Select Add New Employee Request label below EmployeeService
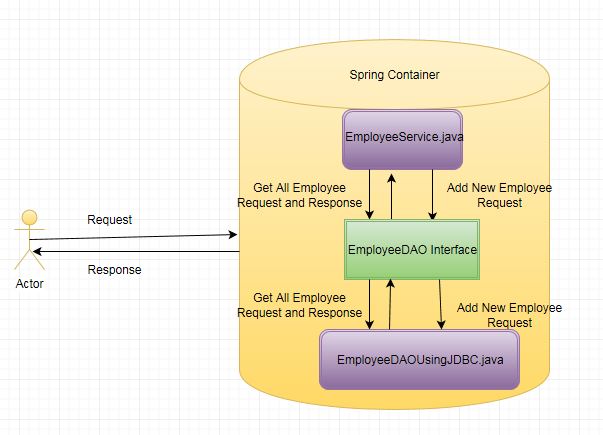Screen dimensions: 603x435 click(x=499, y=195)
